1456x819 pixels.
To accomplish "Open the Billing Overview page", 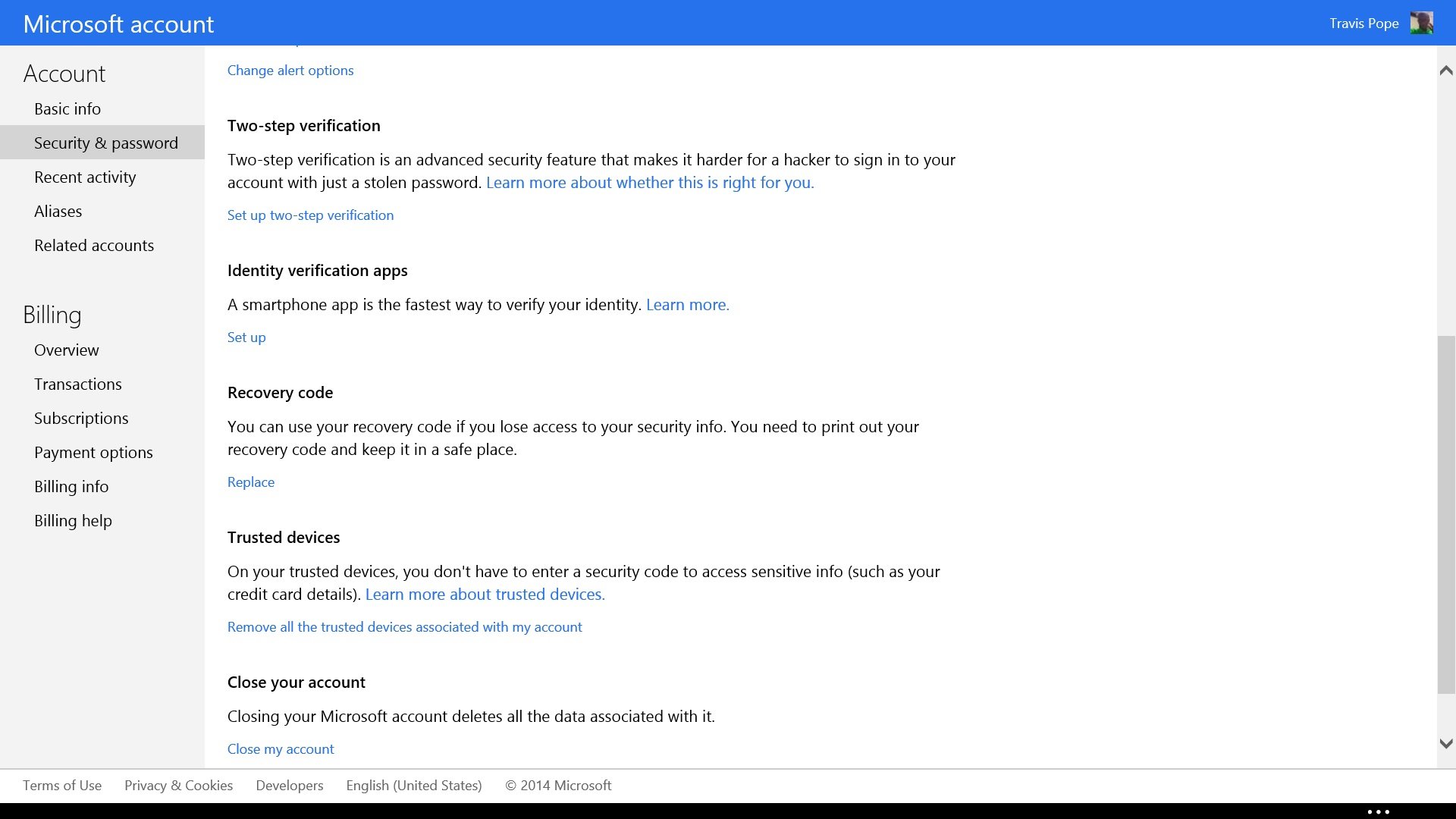I will (x=67, y=350).
